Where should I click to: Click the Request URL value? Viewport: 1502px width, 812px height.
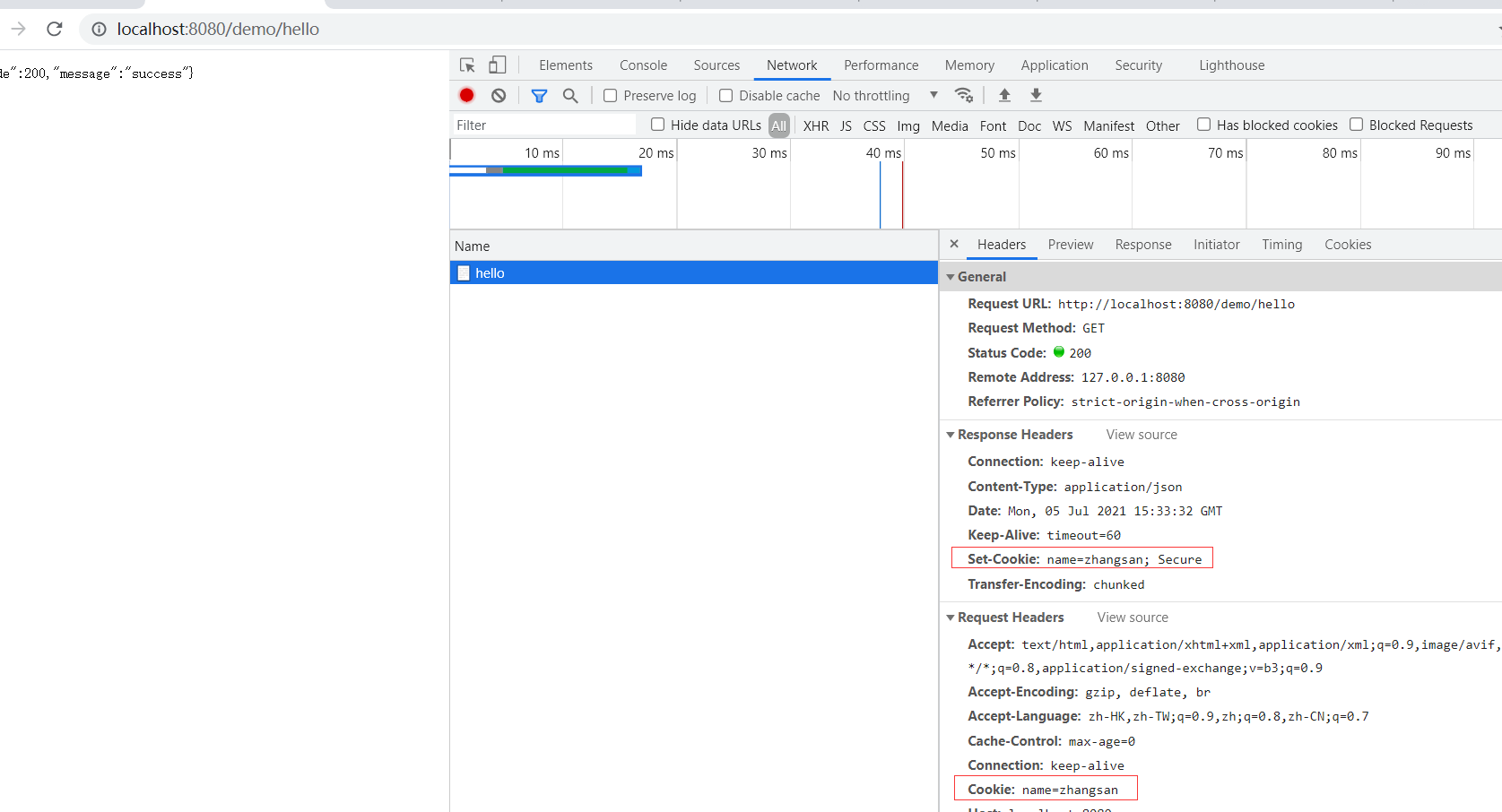coord(1176,305)
